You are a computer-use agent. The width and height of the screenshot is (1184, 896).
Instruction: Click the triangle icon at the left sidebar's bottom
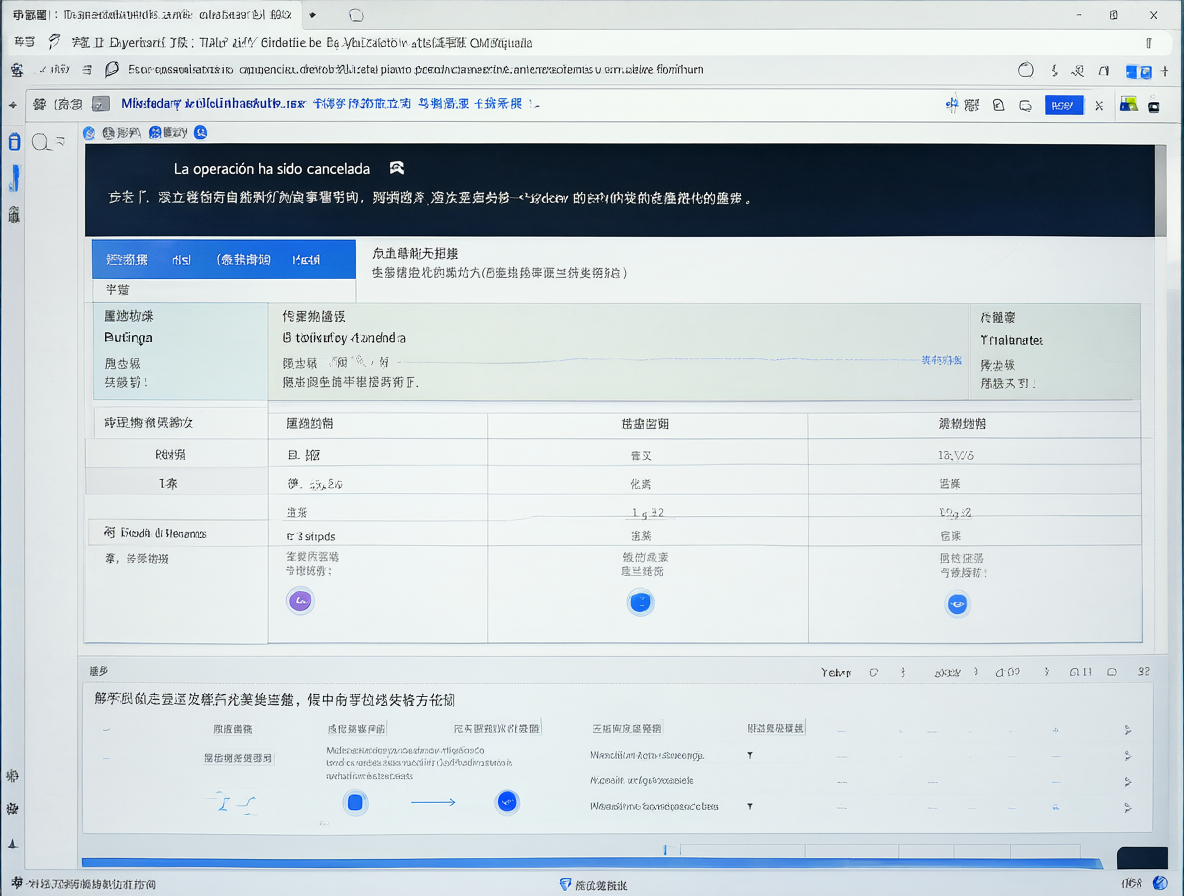pyautogui.click(x=13, y=844)
